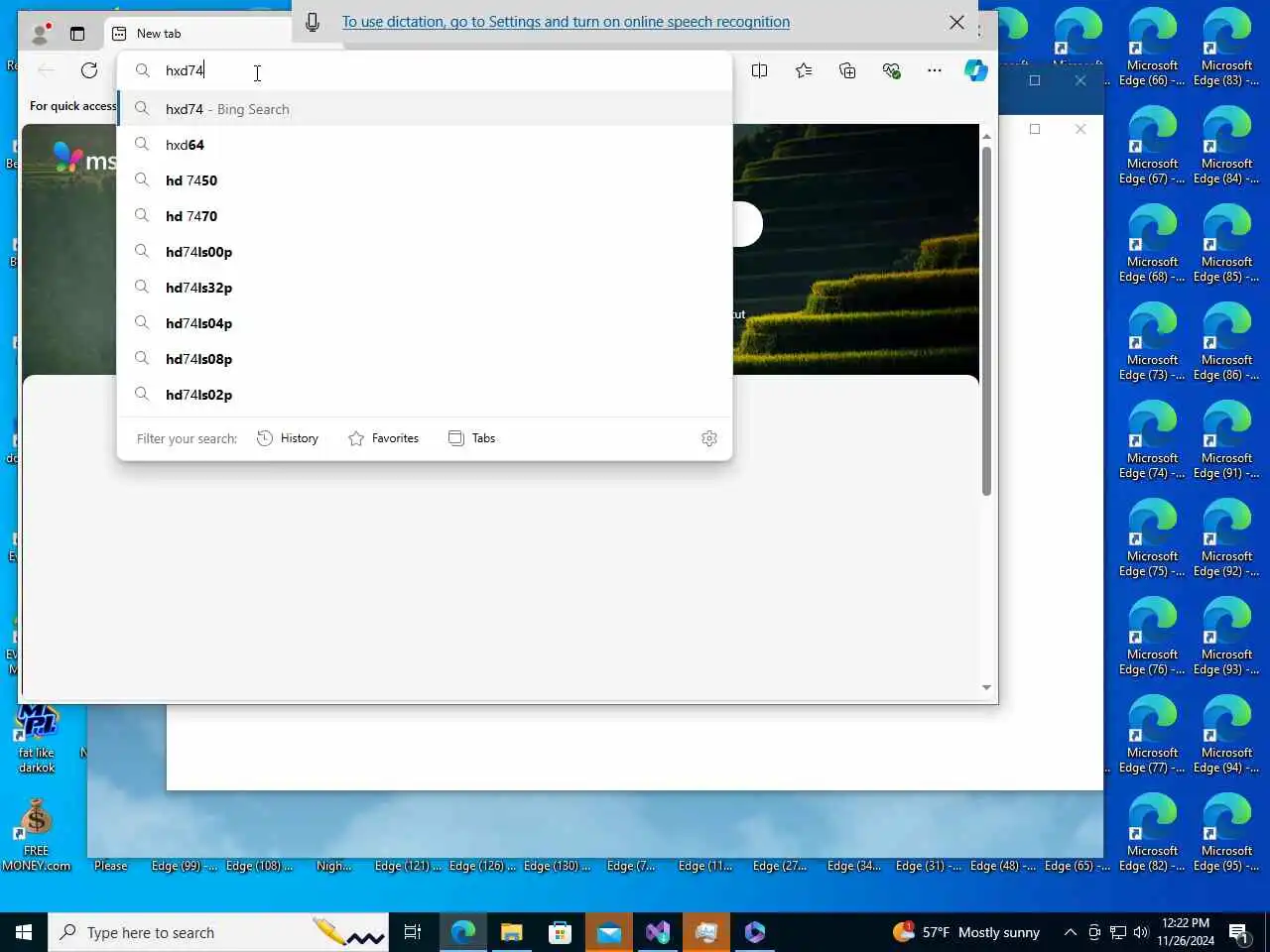Select the 'hd 7450' suggestion

pyautogui.click(x=425, y=180)
